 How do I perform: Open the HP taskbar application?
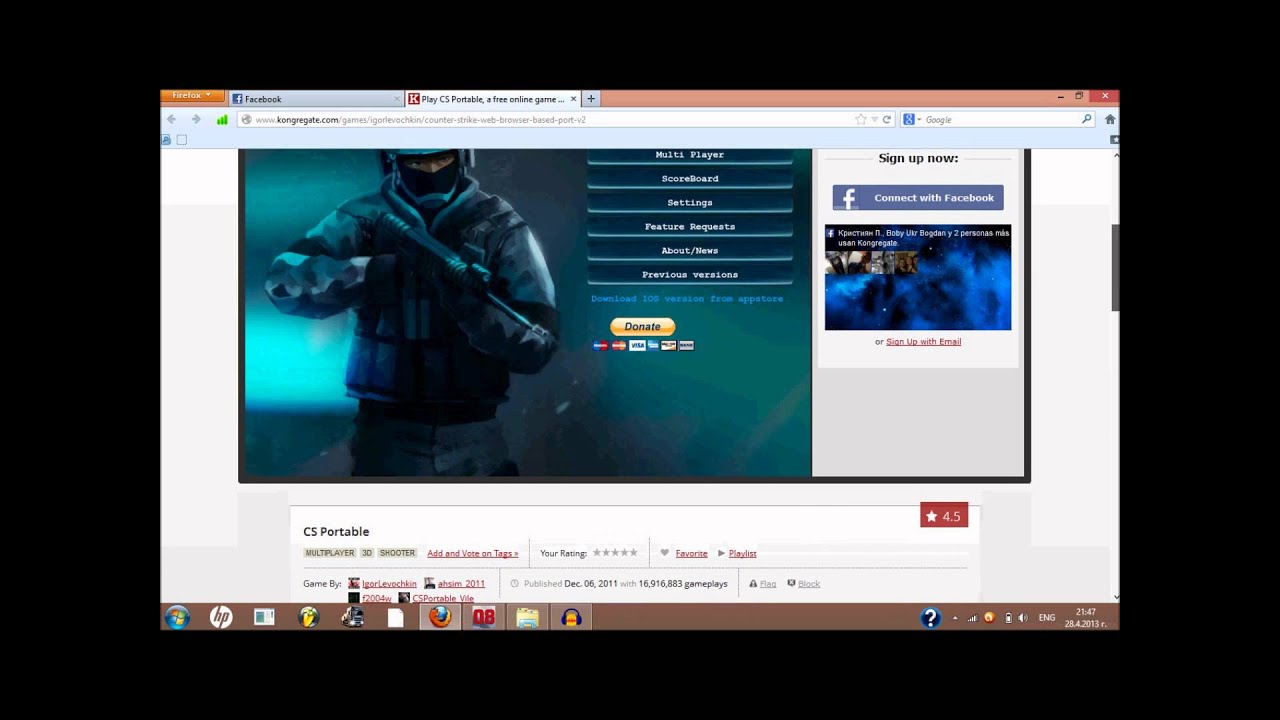[x=221, y=617]
